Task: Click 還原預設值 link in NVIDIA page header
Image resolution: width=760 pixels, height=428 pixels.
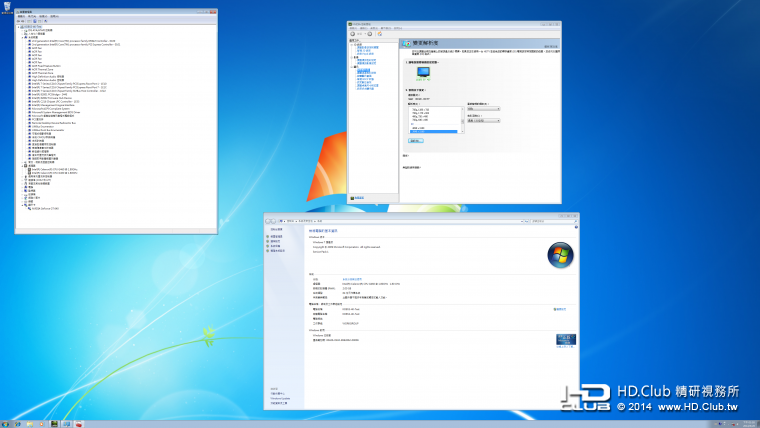Action: coord(551,47)
